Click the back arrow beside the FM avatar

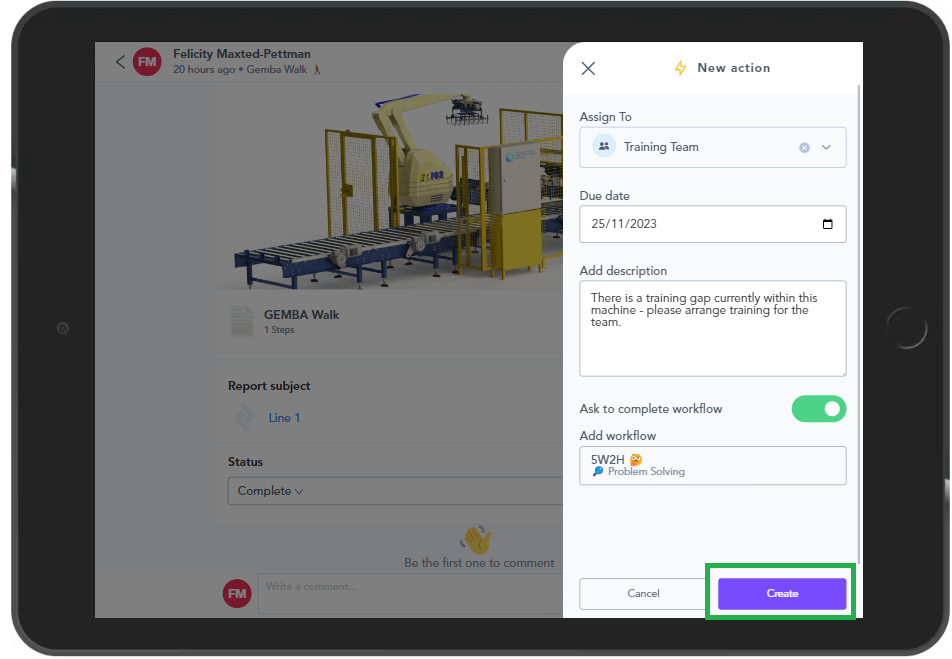tap(121, 62)
